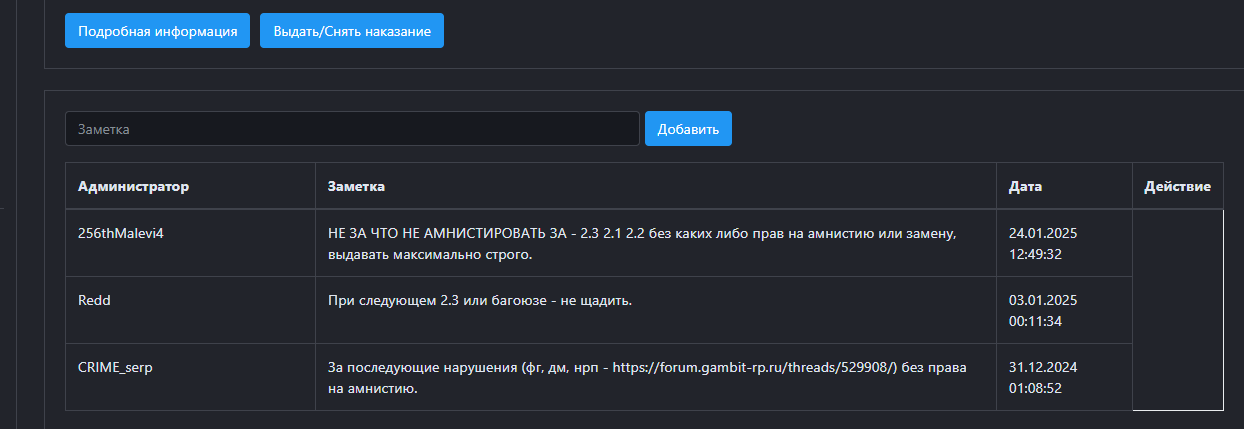Image resolution: width=1244 pixels, height=429 pixels.
Task: Click the note starting НЕ ЗА ЧТО
Action: (642, 243)
